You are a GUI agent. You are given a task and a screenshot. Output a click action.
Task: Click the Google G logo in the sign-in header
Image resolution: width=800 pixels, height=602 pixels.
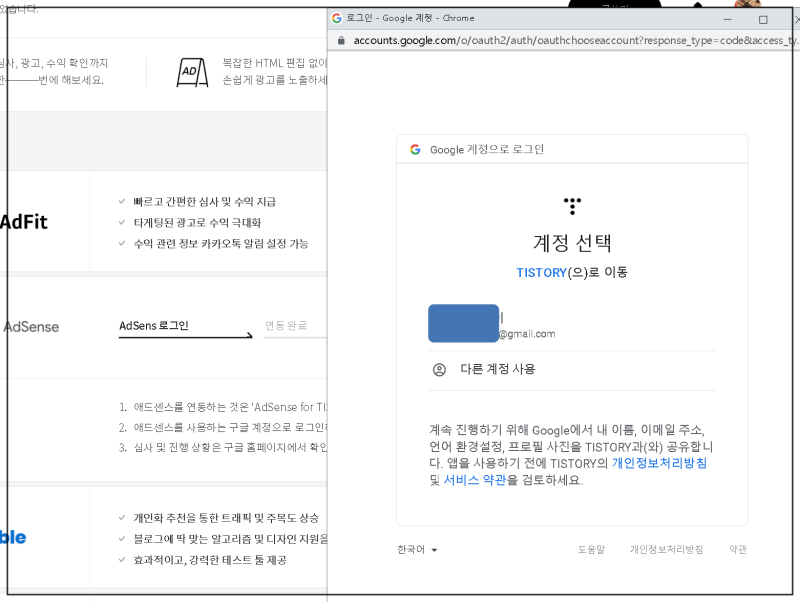[415, 149]
